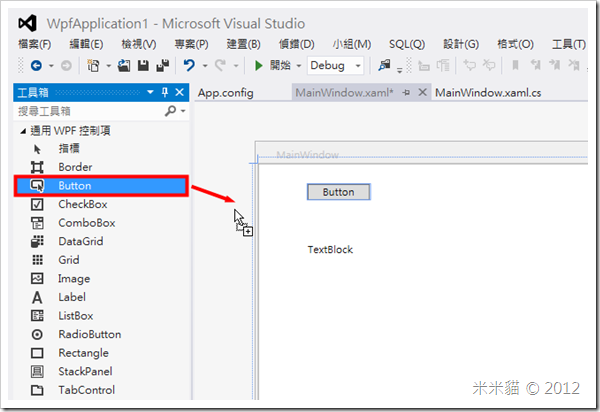Switch to the MainWindow.xaml.cs tab
600x412 pixels.
click(x=488, y=93)
